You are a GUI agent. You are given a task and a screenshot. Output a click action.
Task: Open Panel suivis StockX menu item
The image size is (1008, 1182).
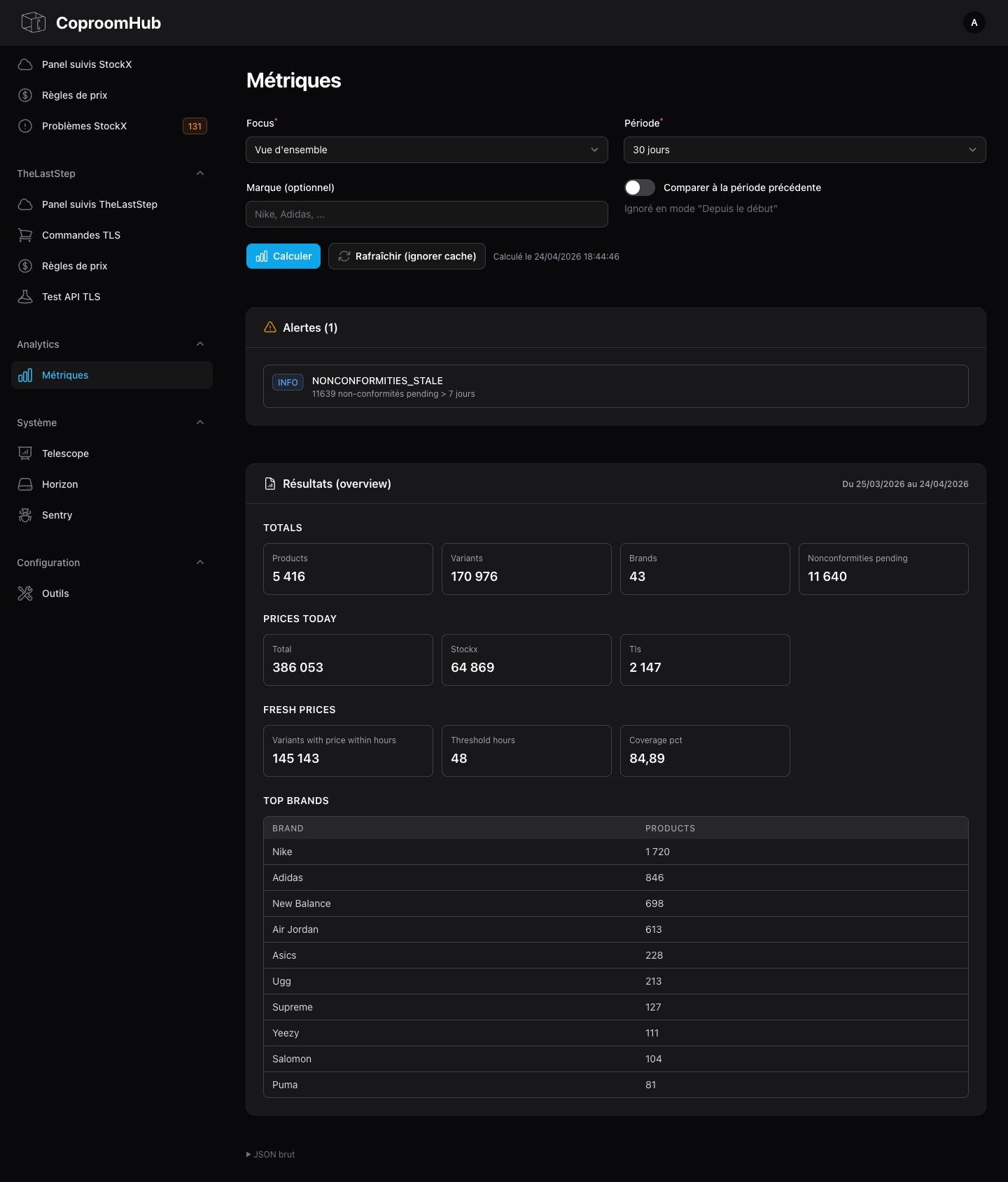(x=112, y=64)
